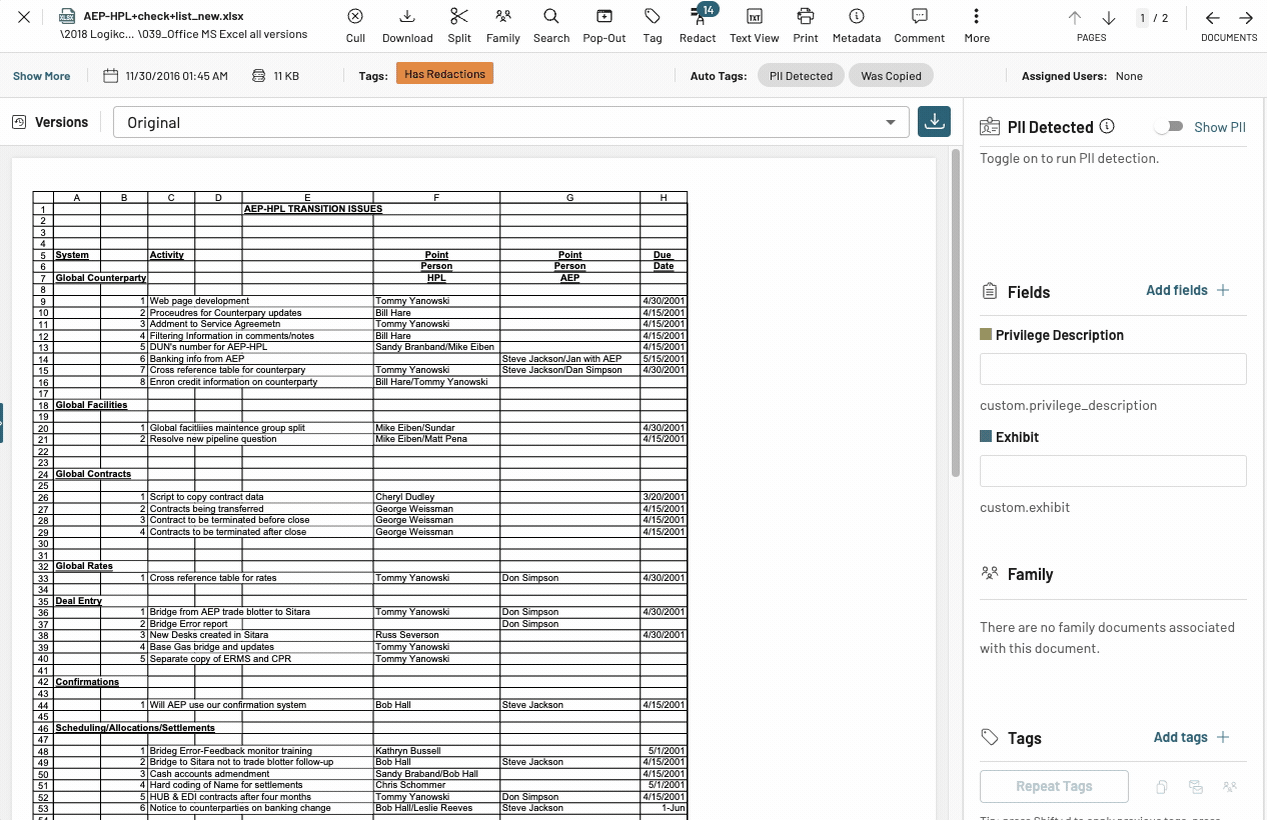Click the PII Detected auto tag
1267x820 pixels.
[801, 76]
